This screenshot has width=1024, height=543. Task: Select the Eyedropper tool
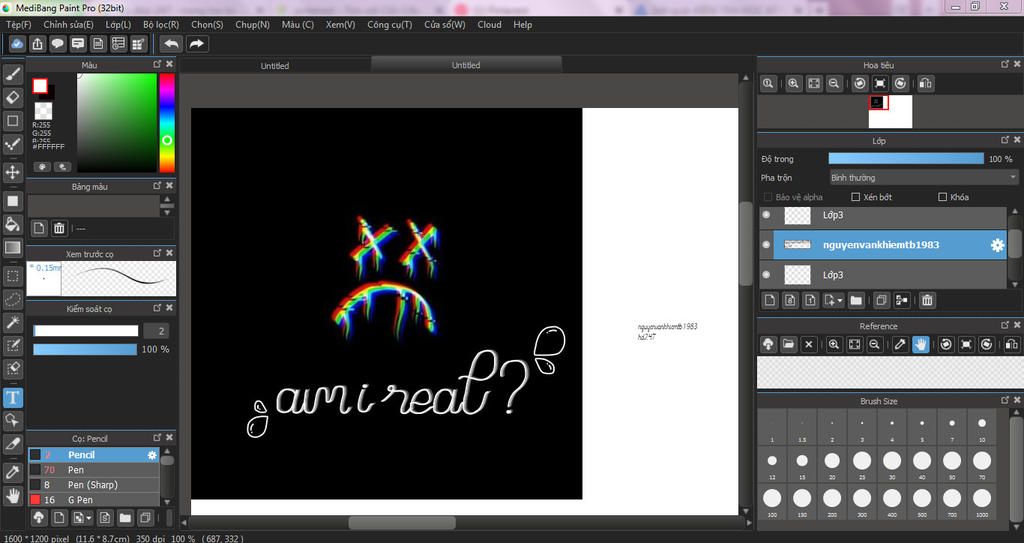[x=12, y=472]
